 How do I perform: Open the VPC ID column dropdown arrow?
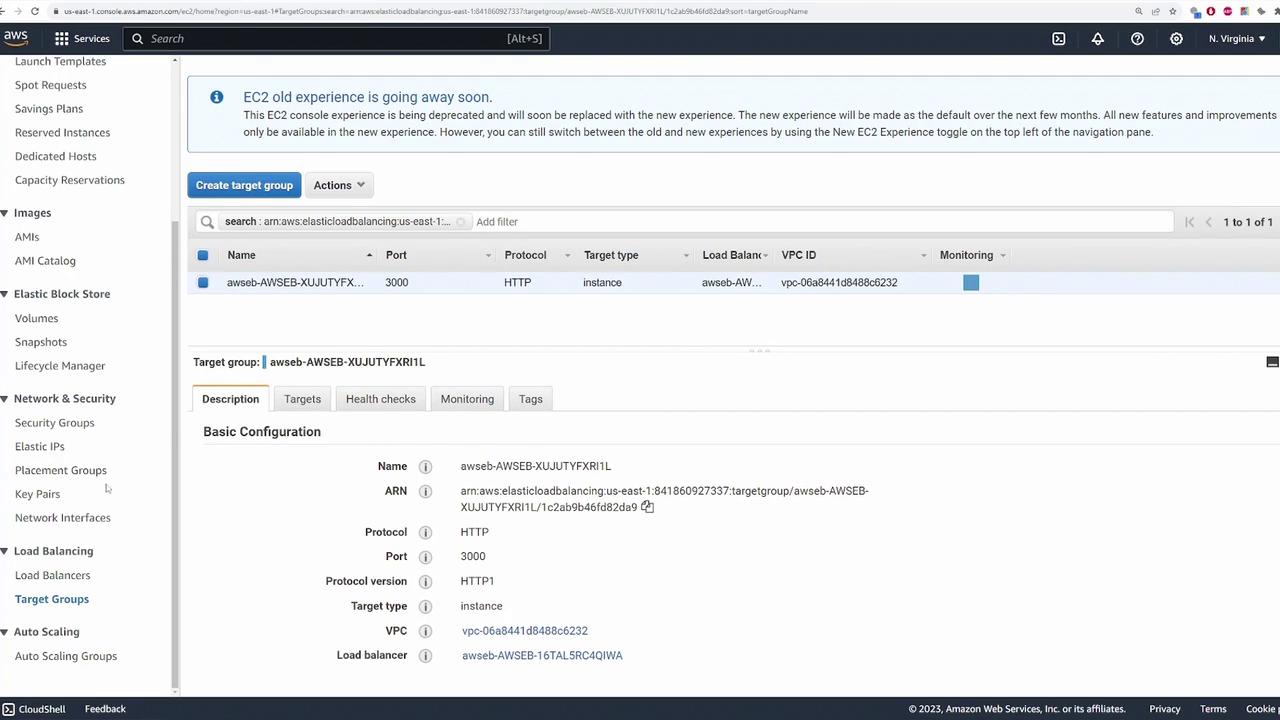923,256
